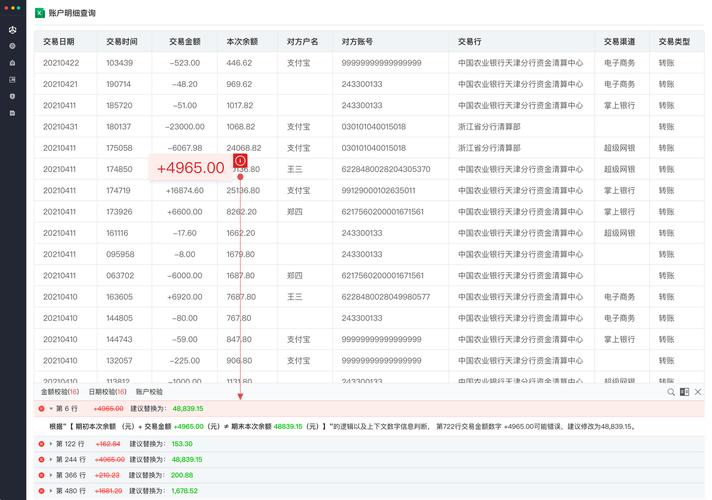Click the 账户明细查询 title text
The height and width of the screenshot is (500, 712).
pos(72,13)
